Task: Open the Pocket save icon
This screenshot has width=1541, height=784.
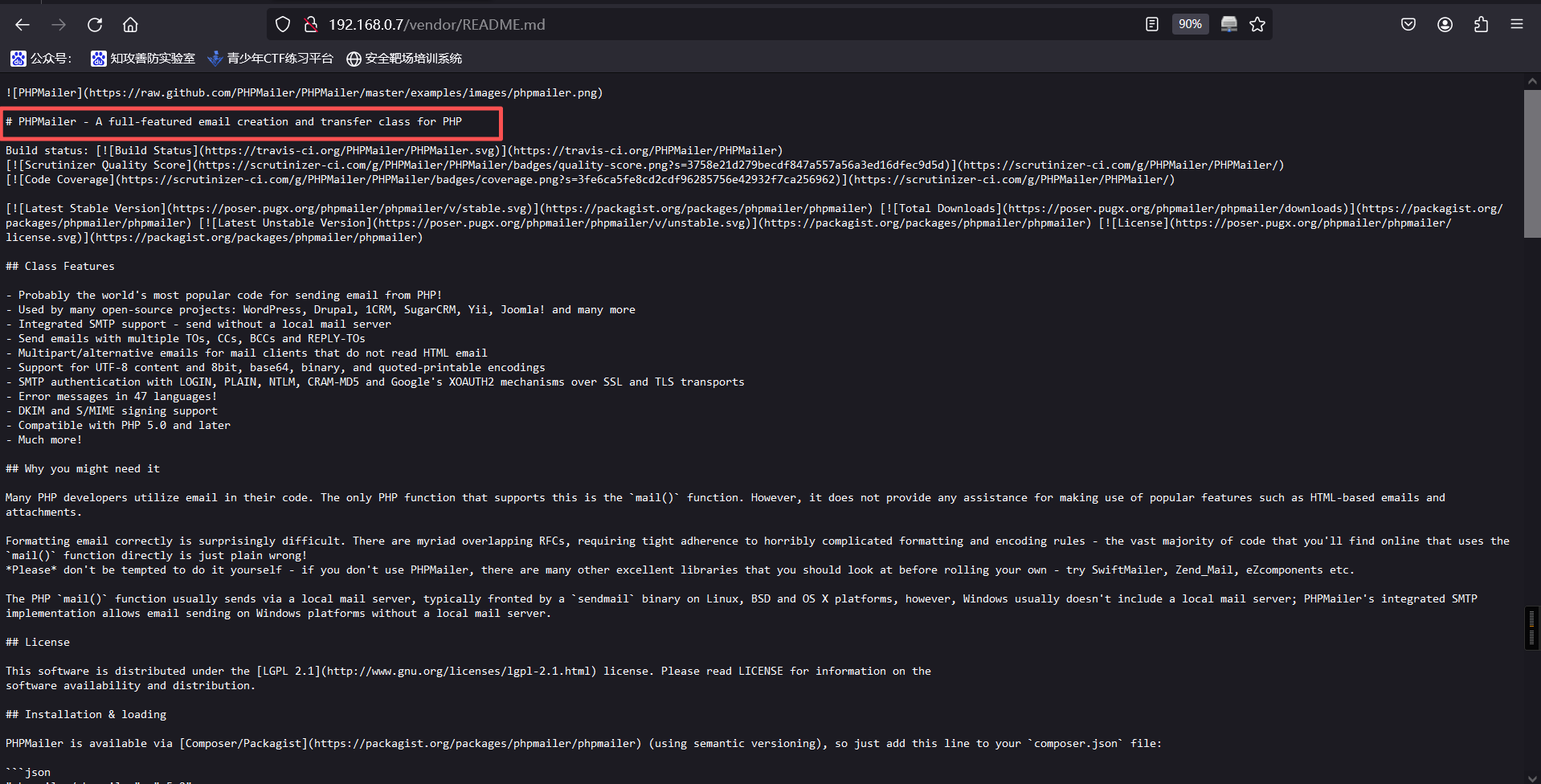Action: pyautogui.click(x=1408, y=25)
